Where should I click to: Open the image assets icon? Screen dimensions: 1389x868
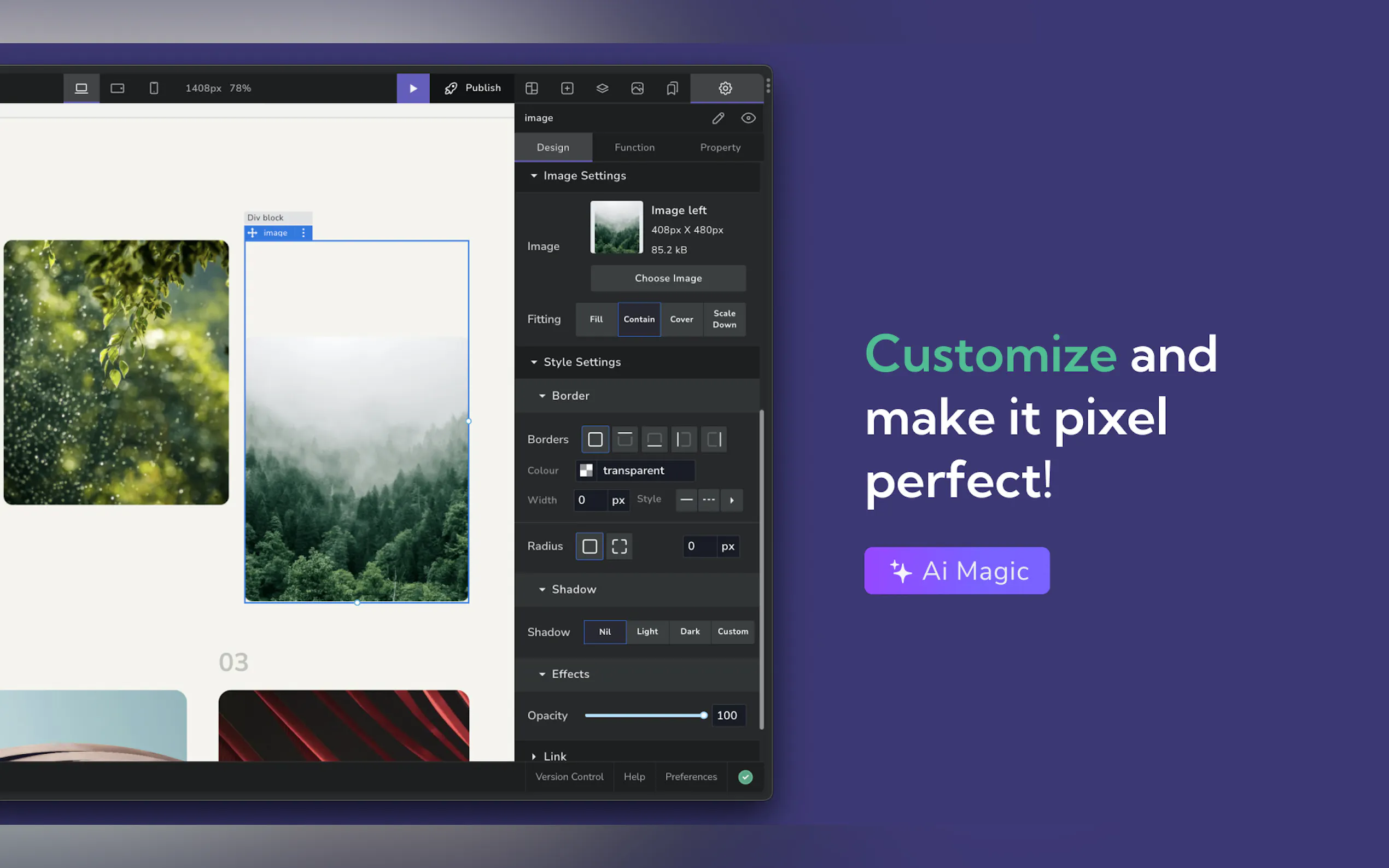(637, 89)
